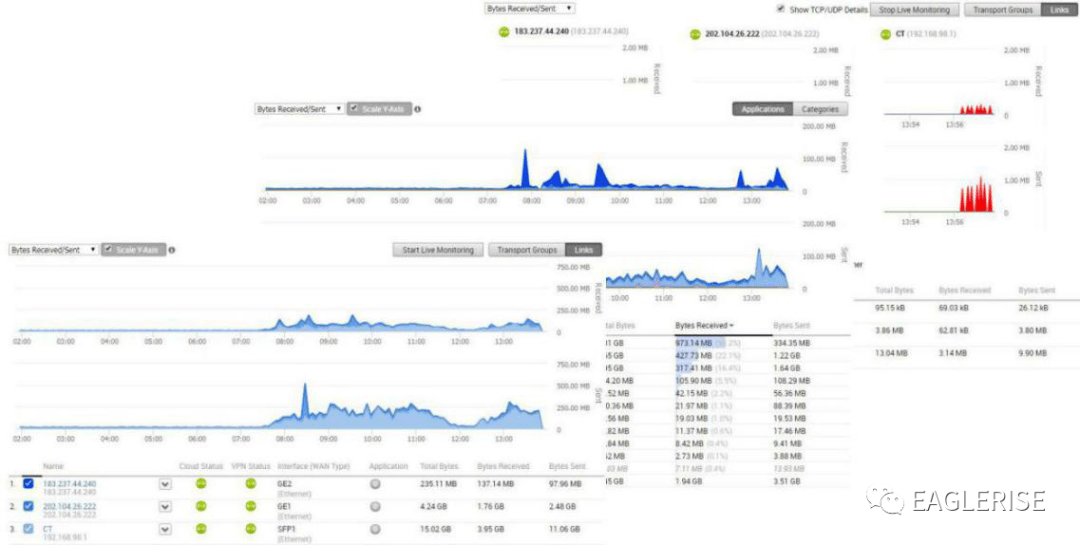Toggle checkbox for link 183.237.44.240 row

tap(28, 484)
